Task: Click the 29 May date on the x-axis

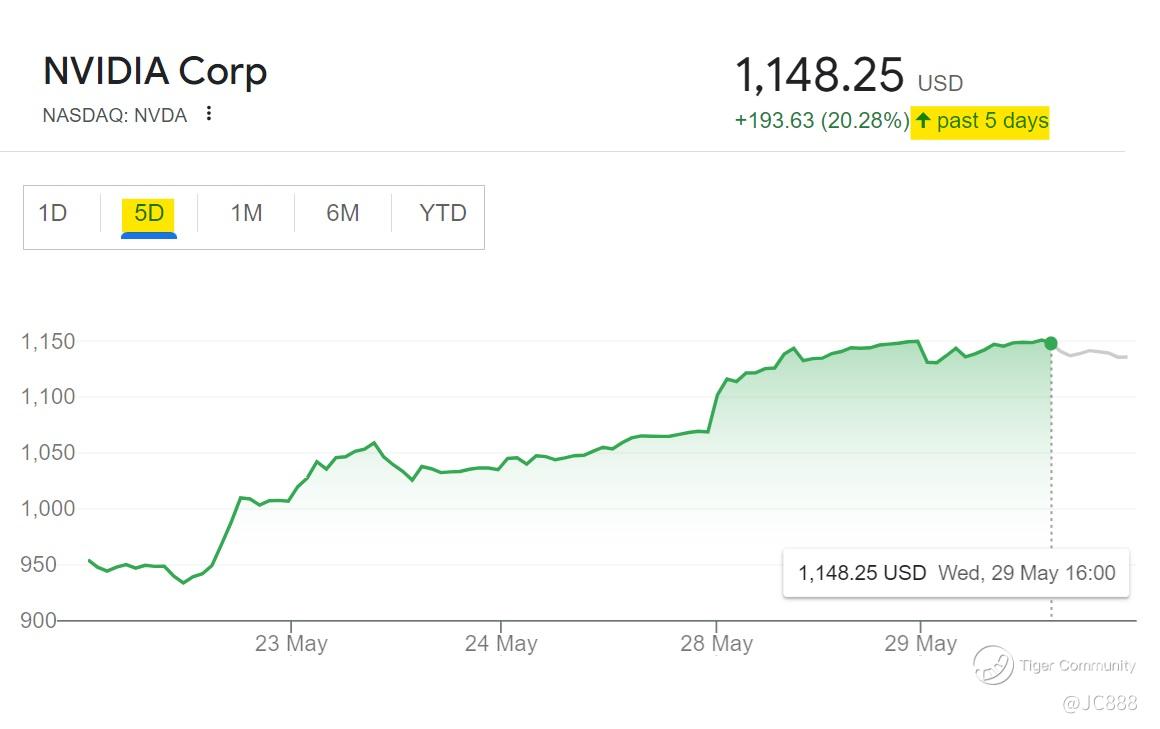Action: coord(920,643)
